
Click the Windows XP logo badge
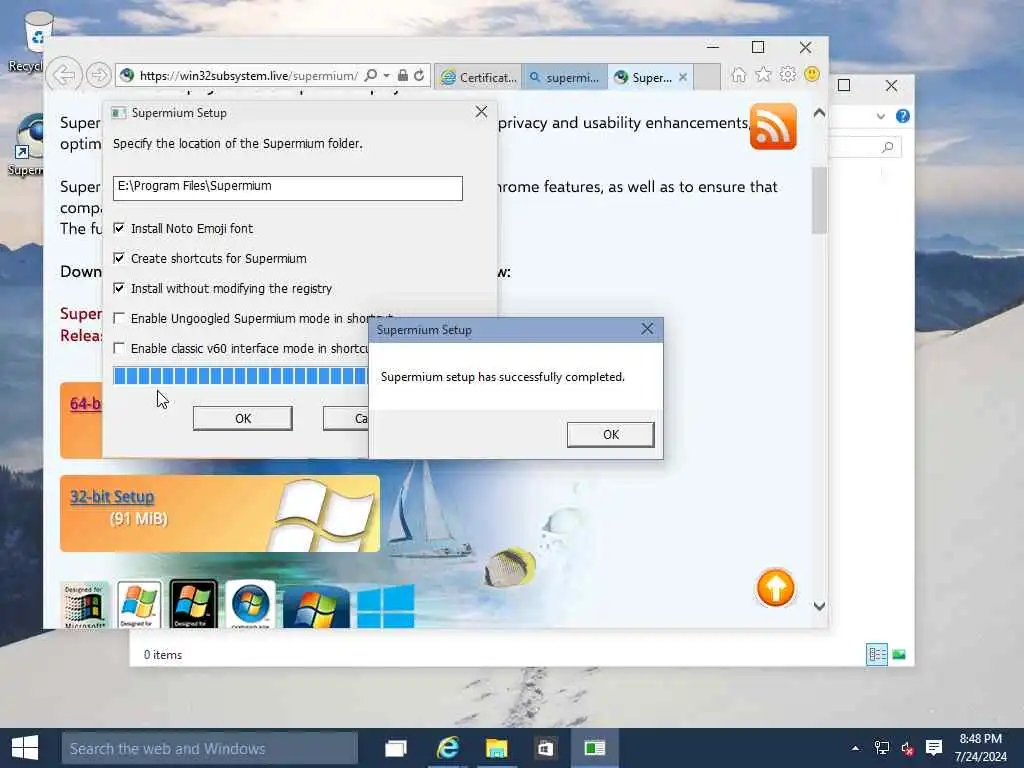pyautogui.click(x=139, y=605)
